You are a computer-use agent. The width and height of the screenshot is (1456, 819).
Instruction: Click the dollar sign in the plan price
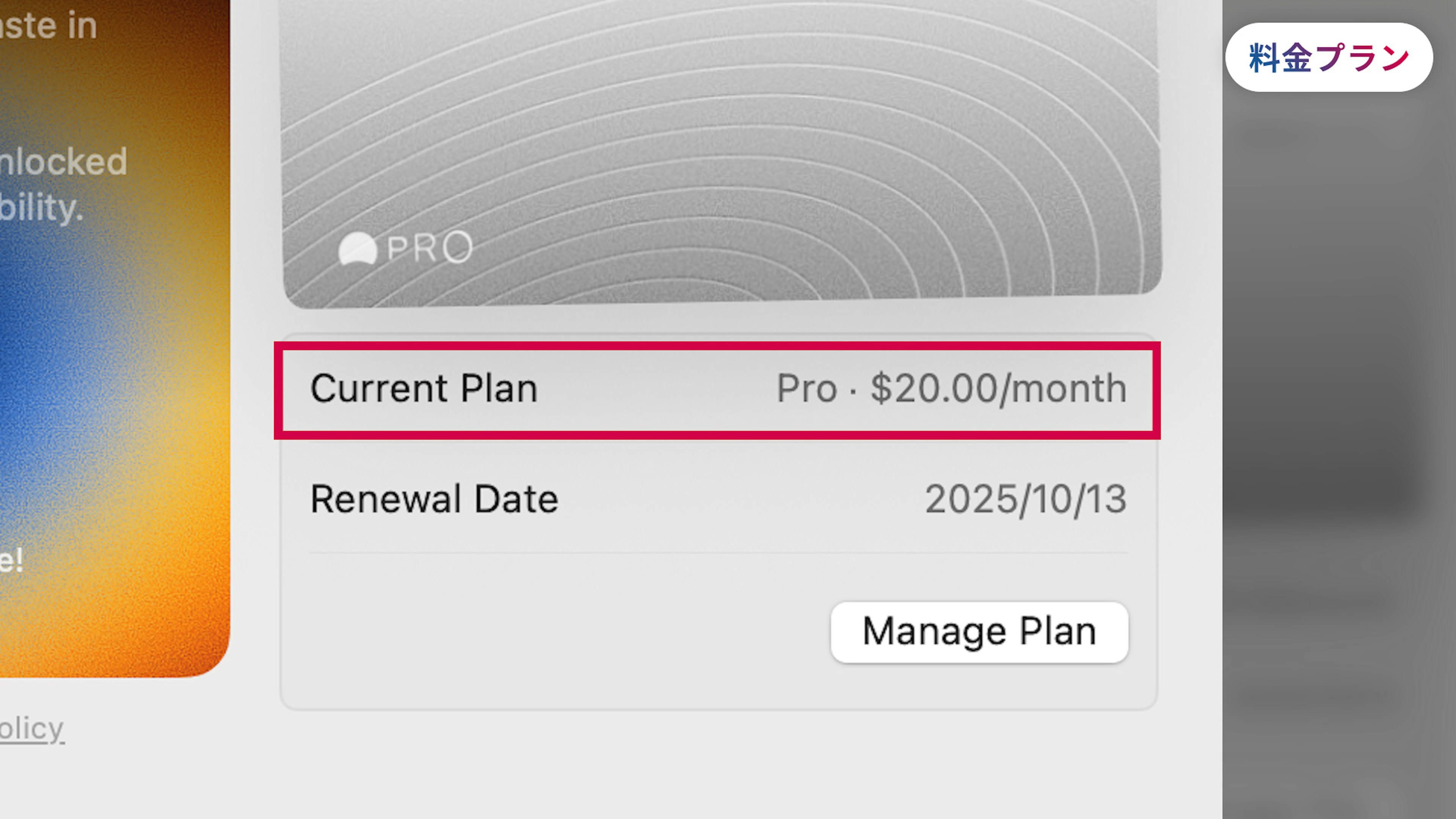[x=880, y=389]
